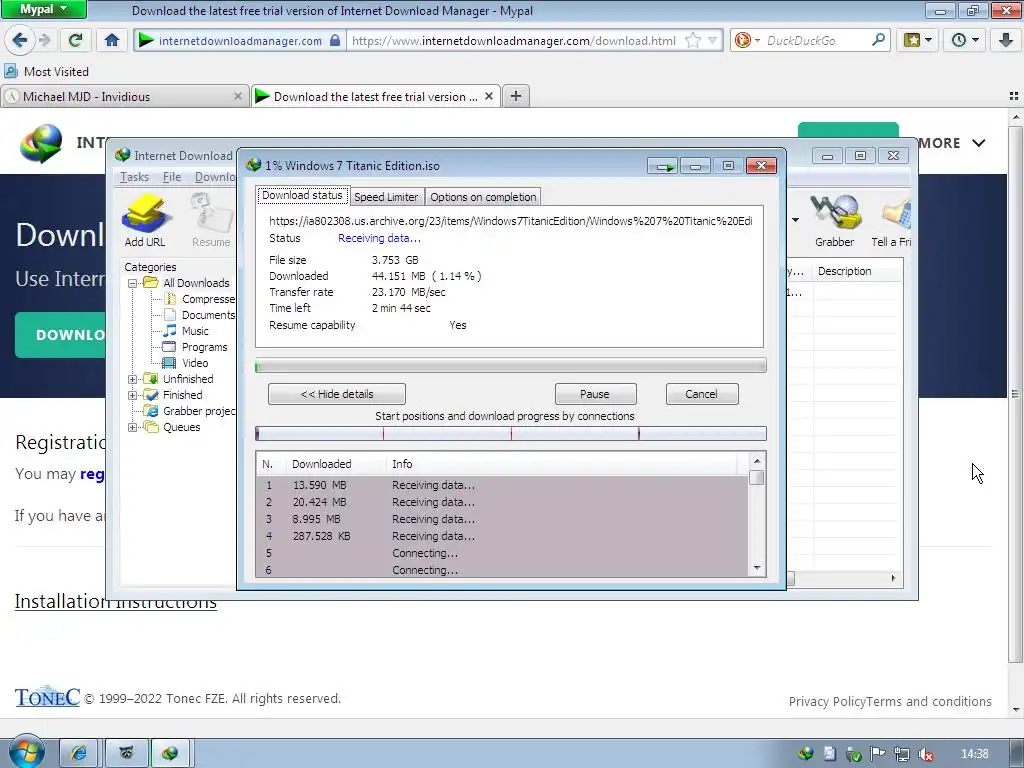This screenshot has width=1024, height=768.
Task: Bookmark page with star icon
Action: [x=693, y=40]
